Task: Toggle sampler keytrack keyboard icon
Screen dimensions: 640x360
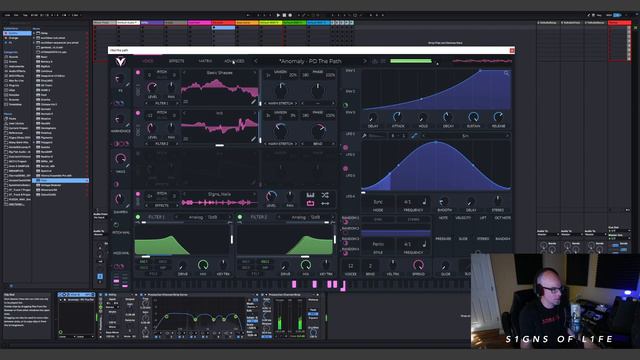Action: [311, 196]
